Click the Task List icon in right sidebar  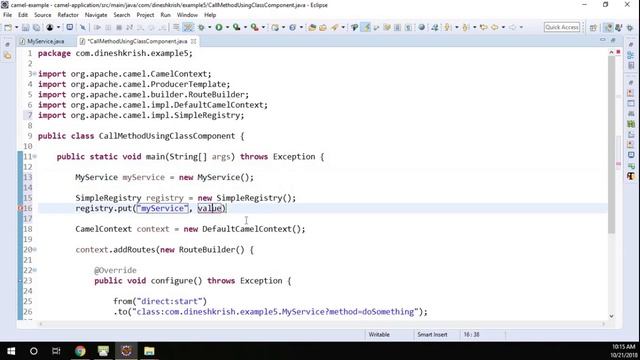coord(631,65)
